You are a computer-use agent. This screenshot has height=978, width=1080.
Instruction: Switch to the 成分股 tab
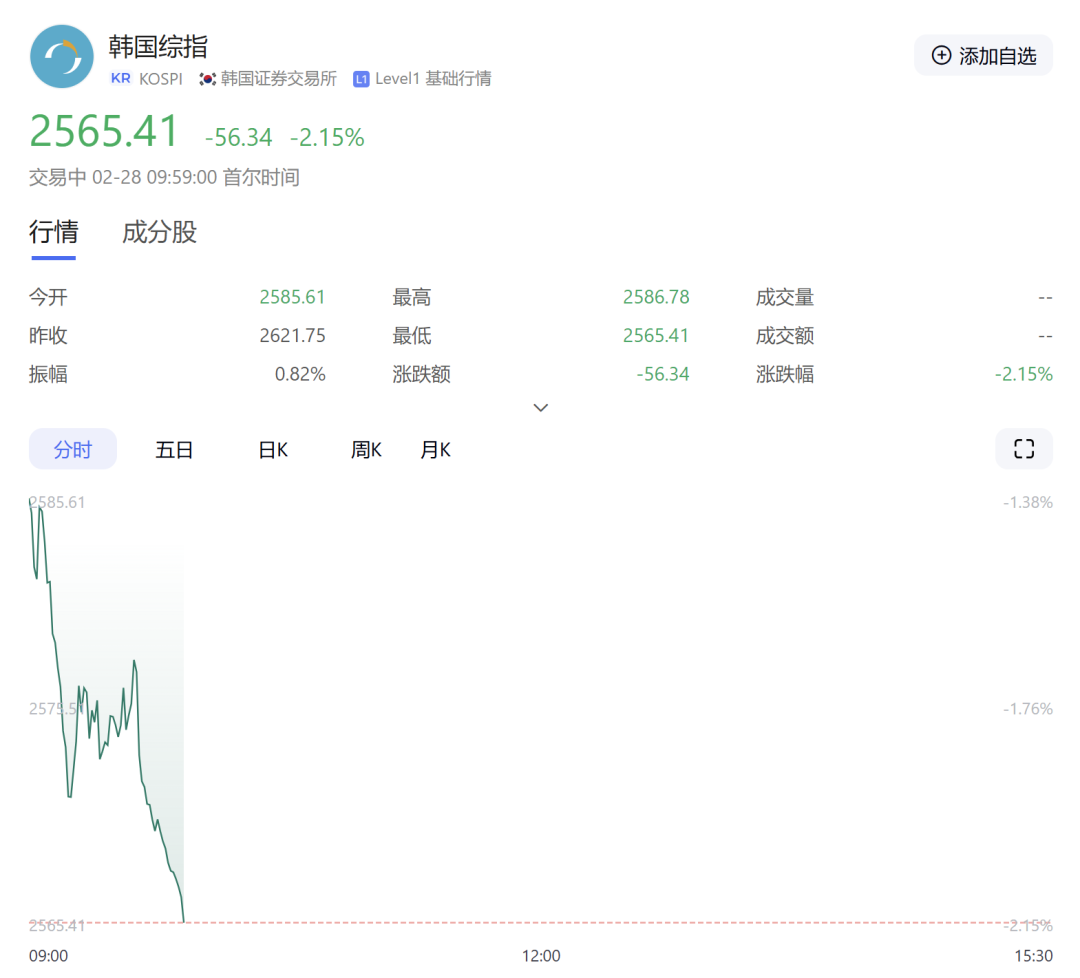point(158,232)
